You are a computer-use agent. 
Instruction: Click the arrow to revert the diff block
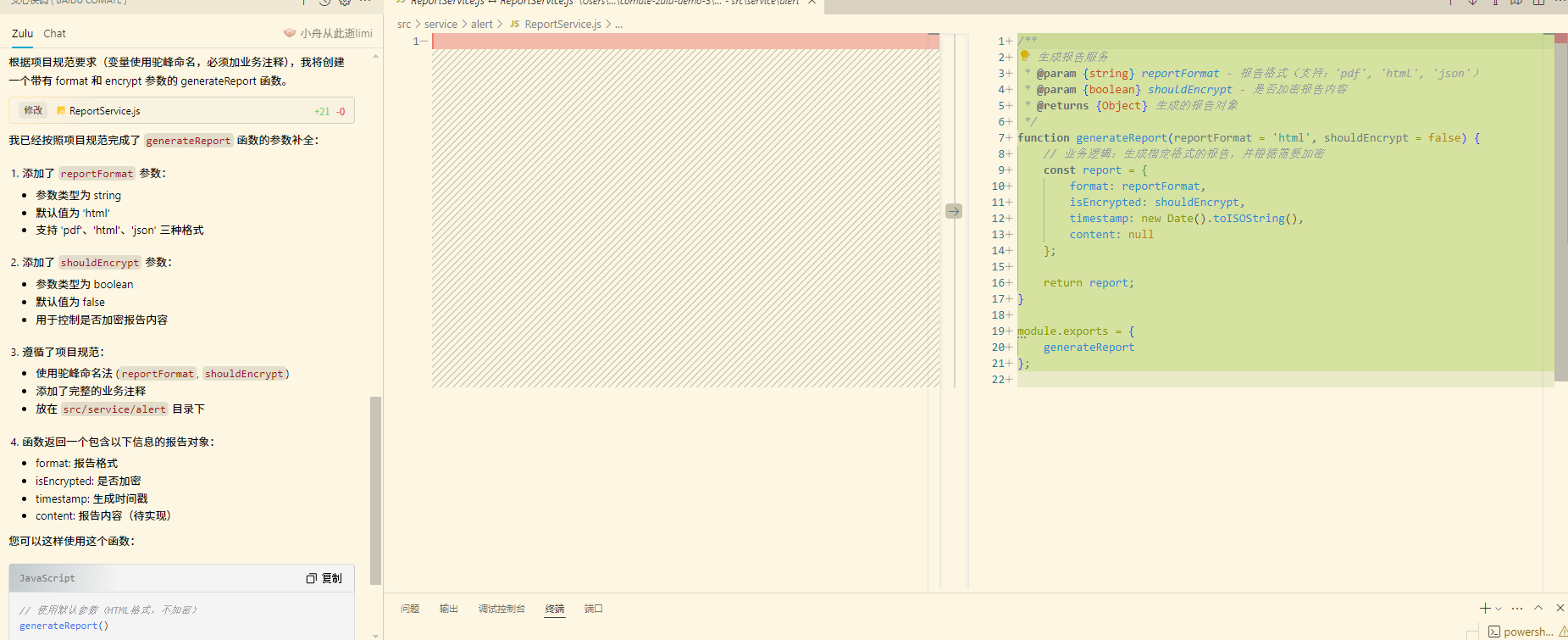(954, 211)
